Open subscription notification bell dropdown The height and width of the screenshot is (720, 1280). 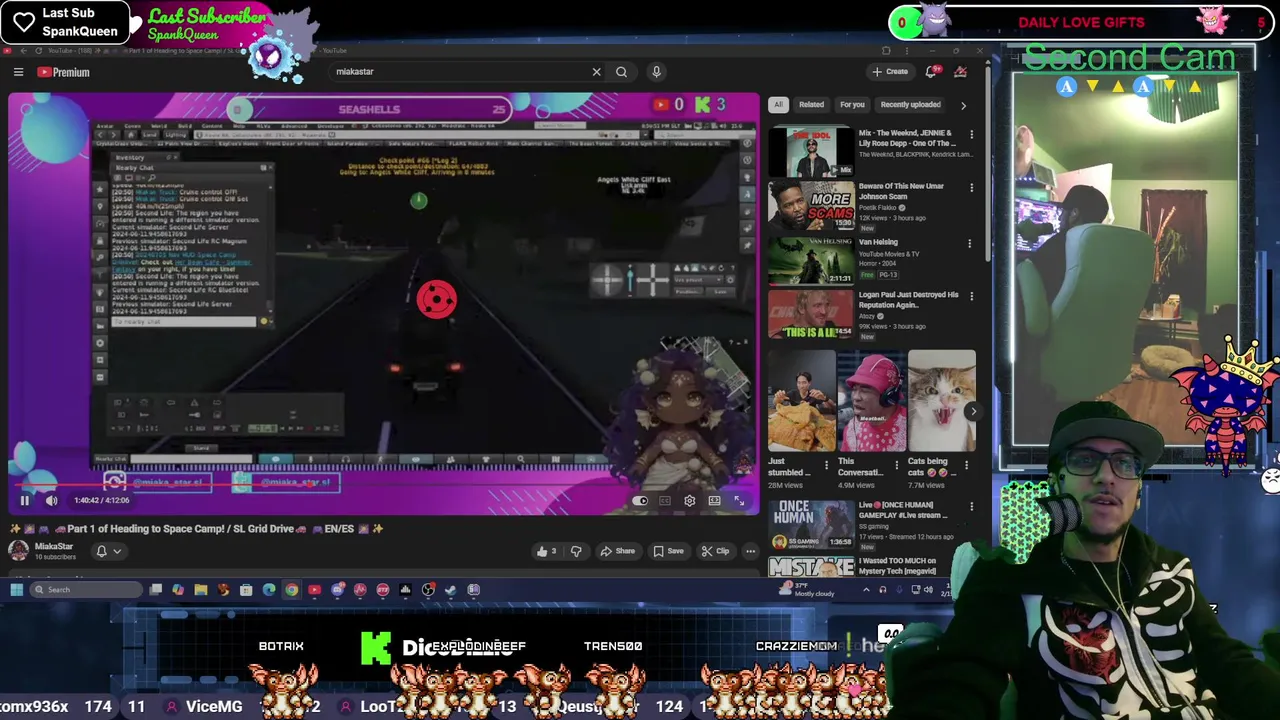click(107, 551)
